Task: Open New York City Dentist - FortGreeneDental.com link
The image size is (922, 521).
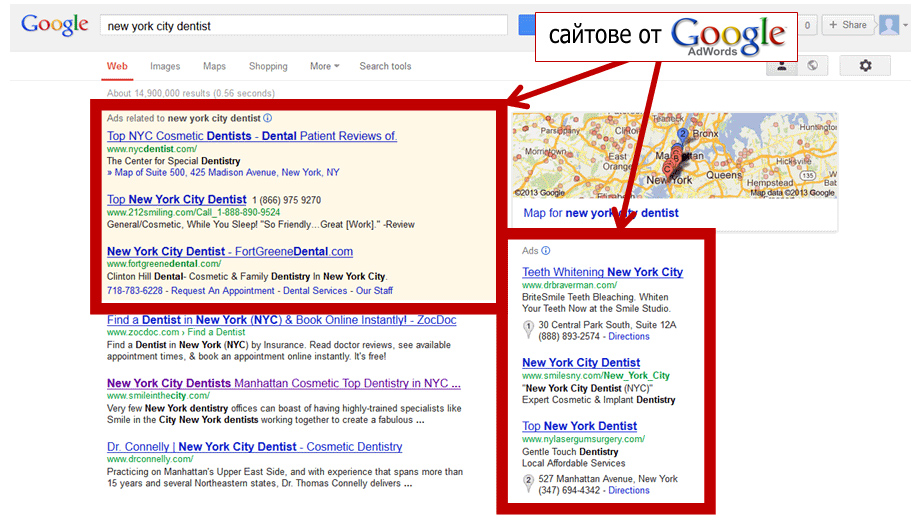Action: coord(230,251)
